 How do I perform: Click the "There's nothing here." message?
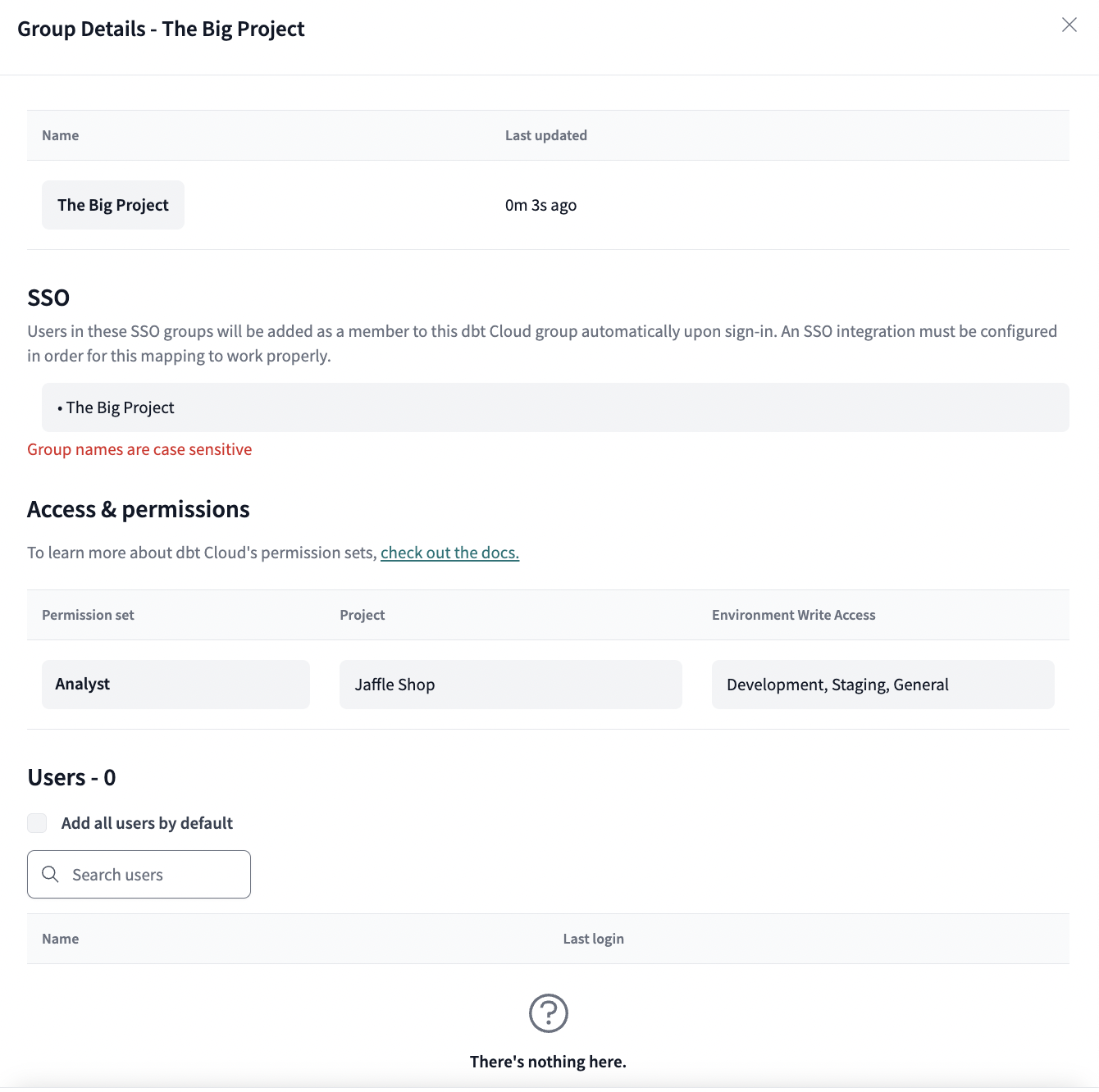click(x=548, y=1061)
